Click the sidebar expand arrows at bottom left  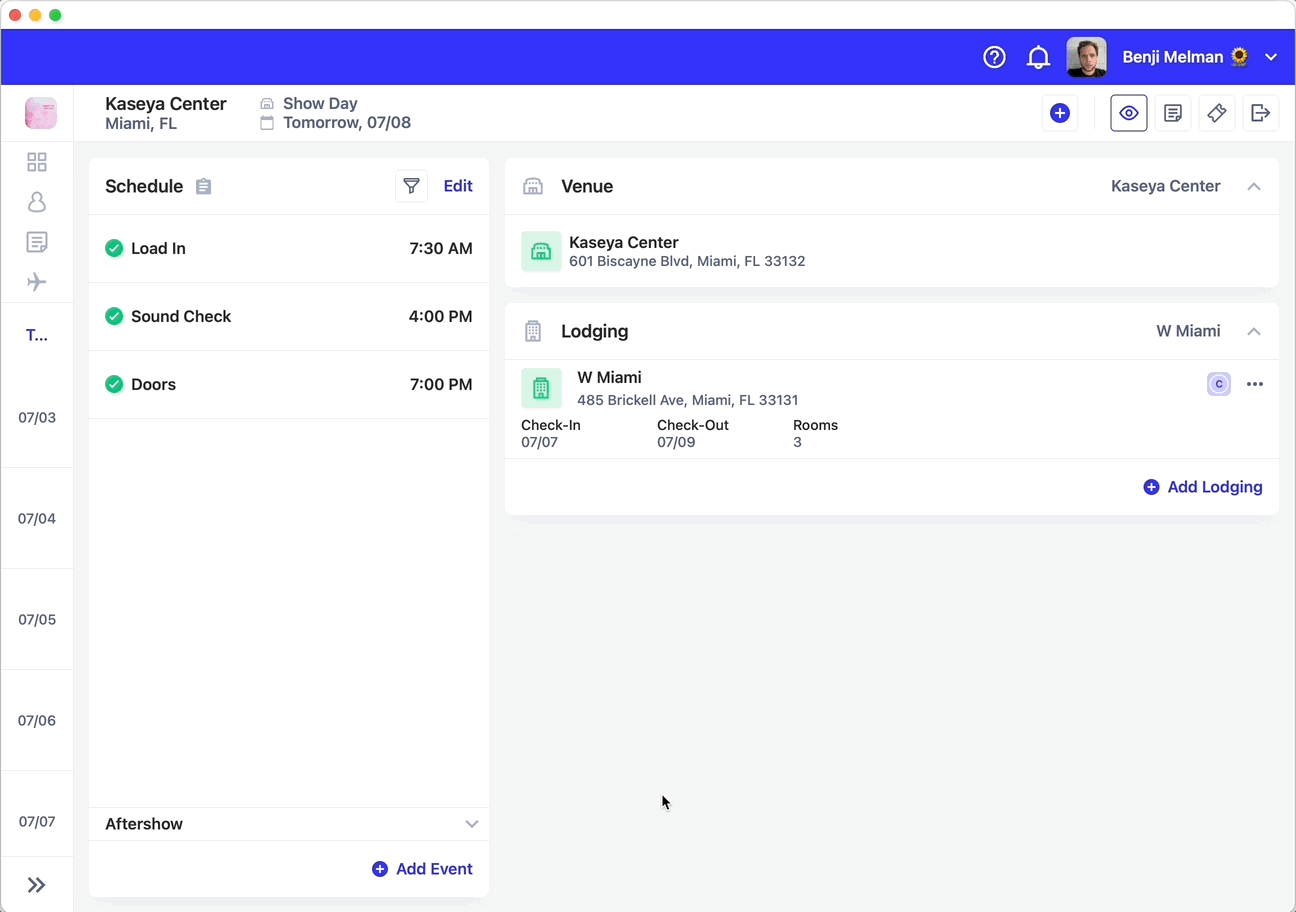coord(37,884)
